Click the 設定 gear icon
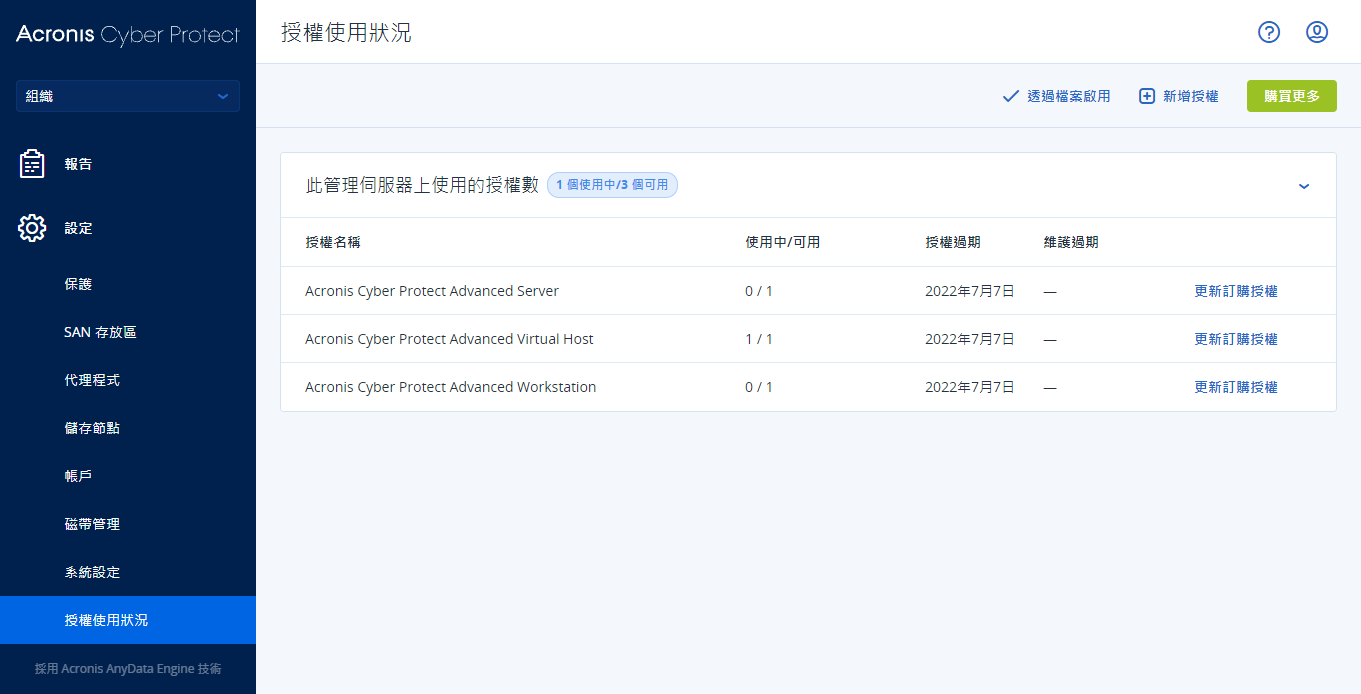 [32, 228]
